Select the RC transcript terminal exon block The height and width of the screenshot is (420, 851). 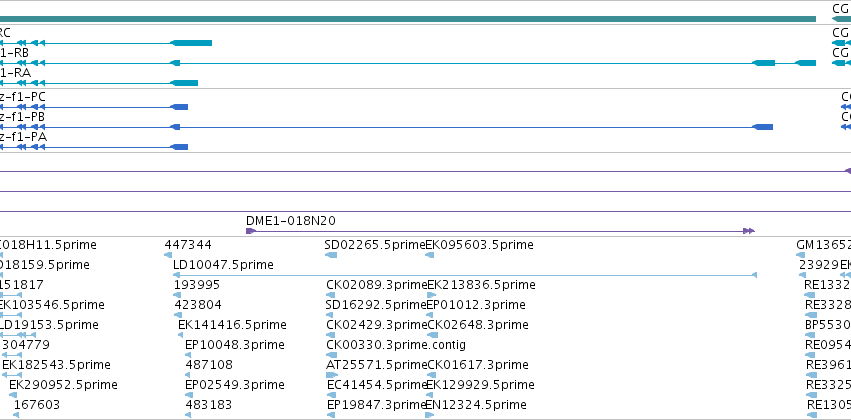click(x=191, y=43)
